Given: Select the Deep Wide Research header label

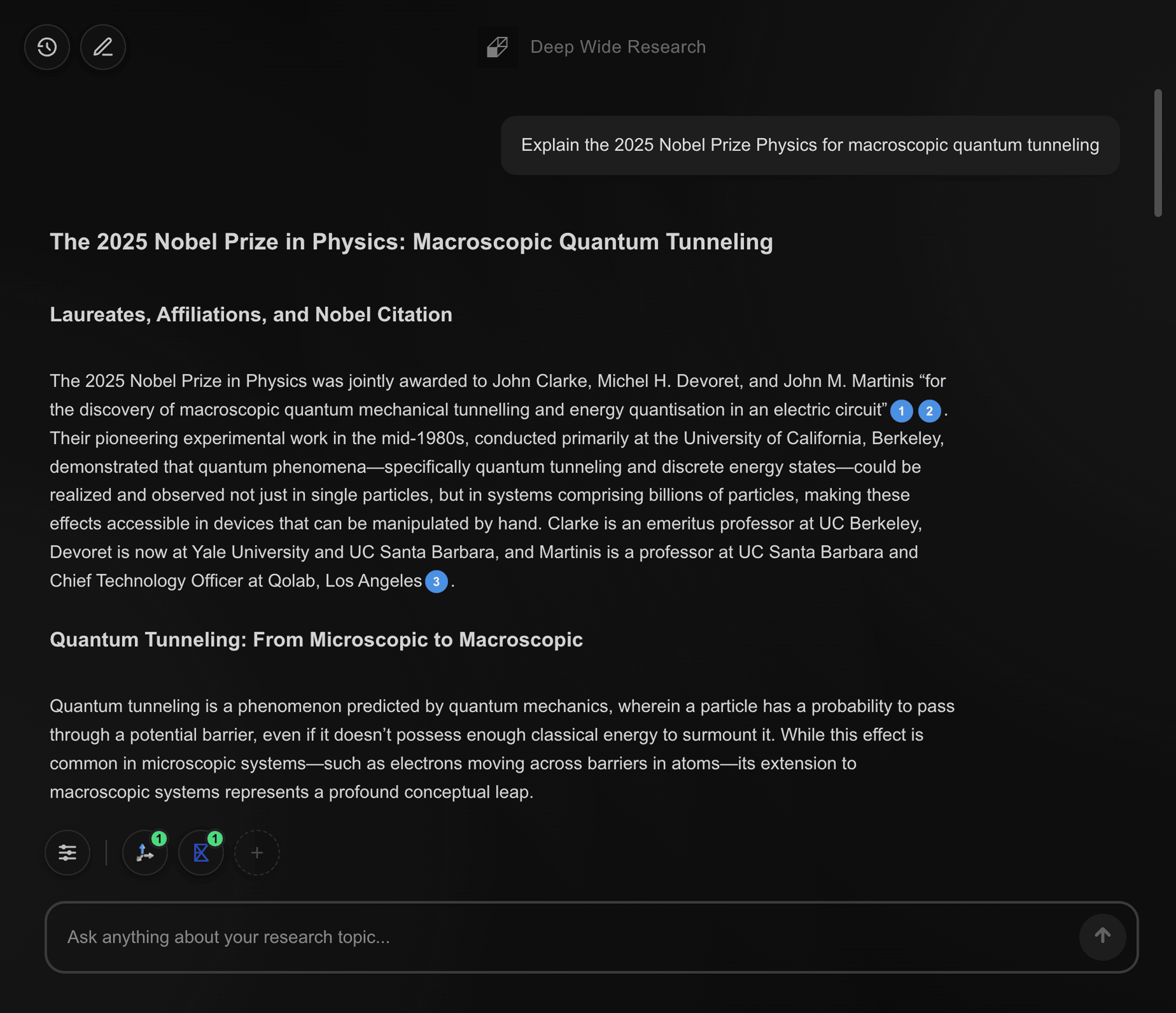Looking at the screenshot, I should tap(618, 46).
